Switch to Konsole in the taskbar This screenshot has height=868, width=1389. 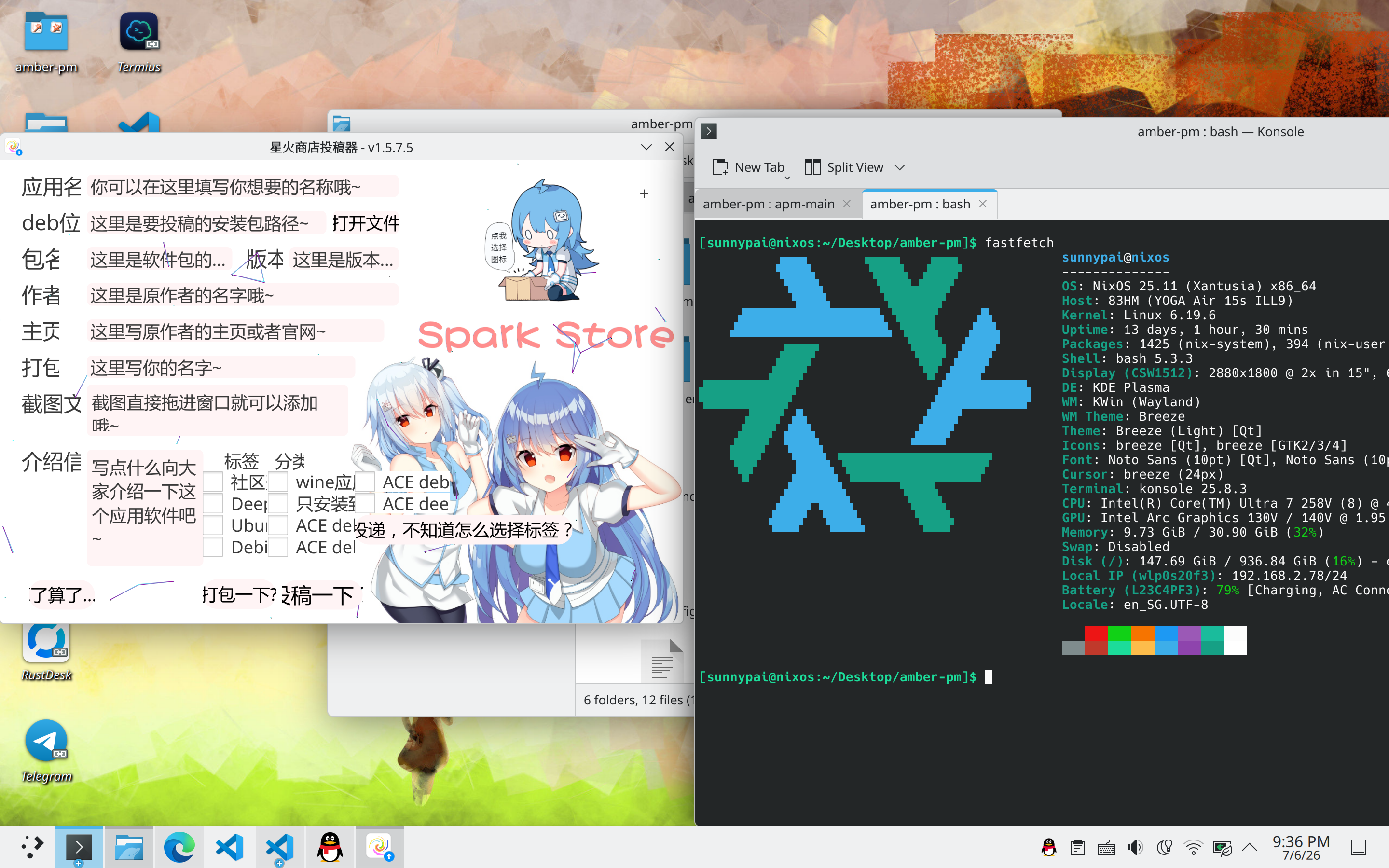click(79, 847)
